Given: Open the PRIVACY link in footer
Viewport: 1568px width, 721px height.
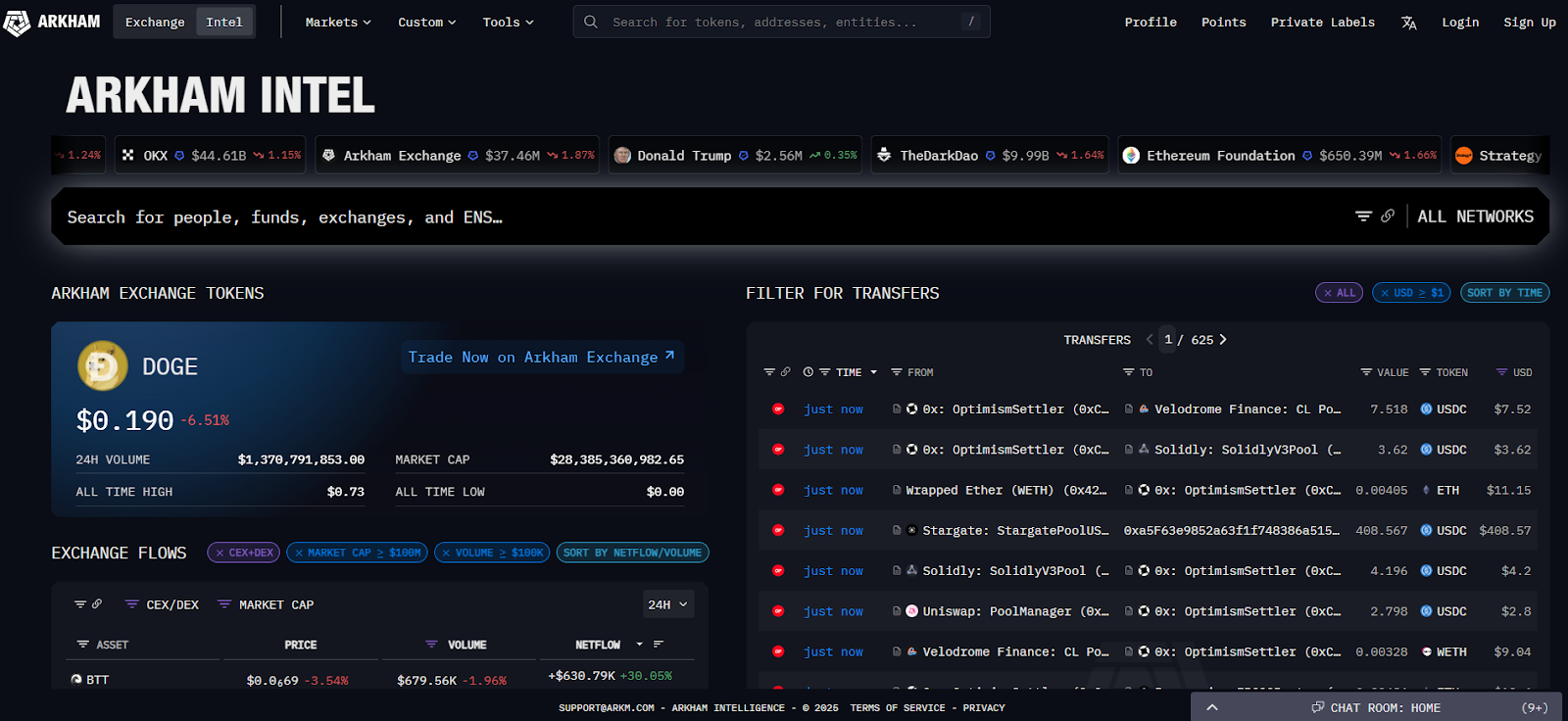Looking at the screenshot, I should coord(984,707).
